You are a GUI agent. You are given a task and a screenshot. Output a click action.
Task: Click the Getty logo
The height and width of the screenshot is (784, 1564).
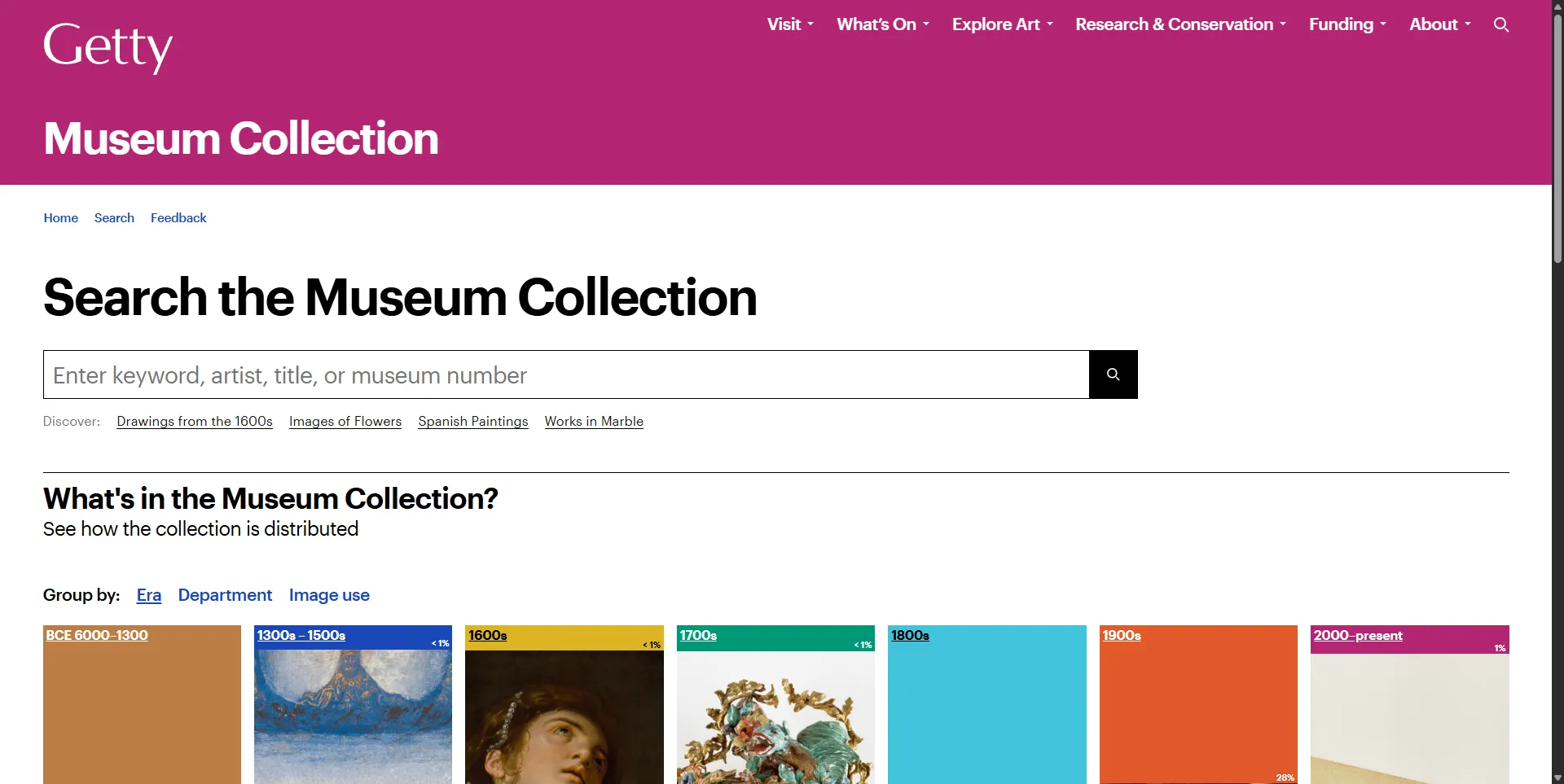pos(107,48)
